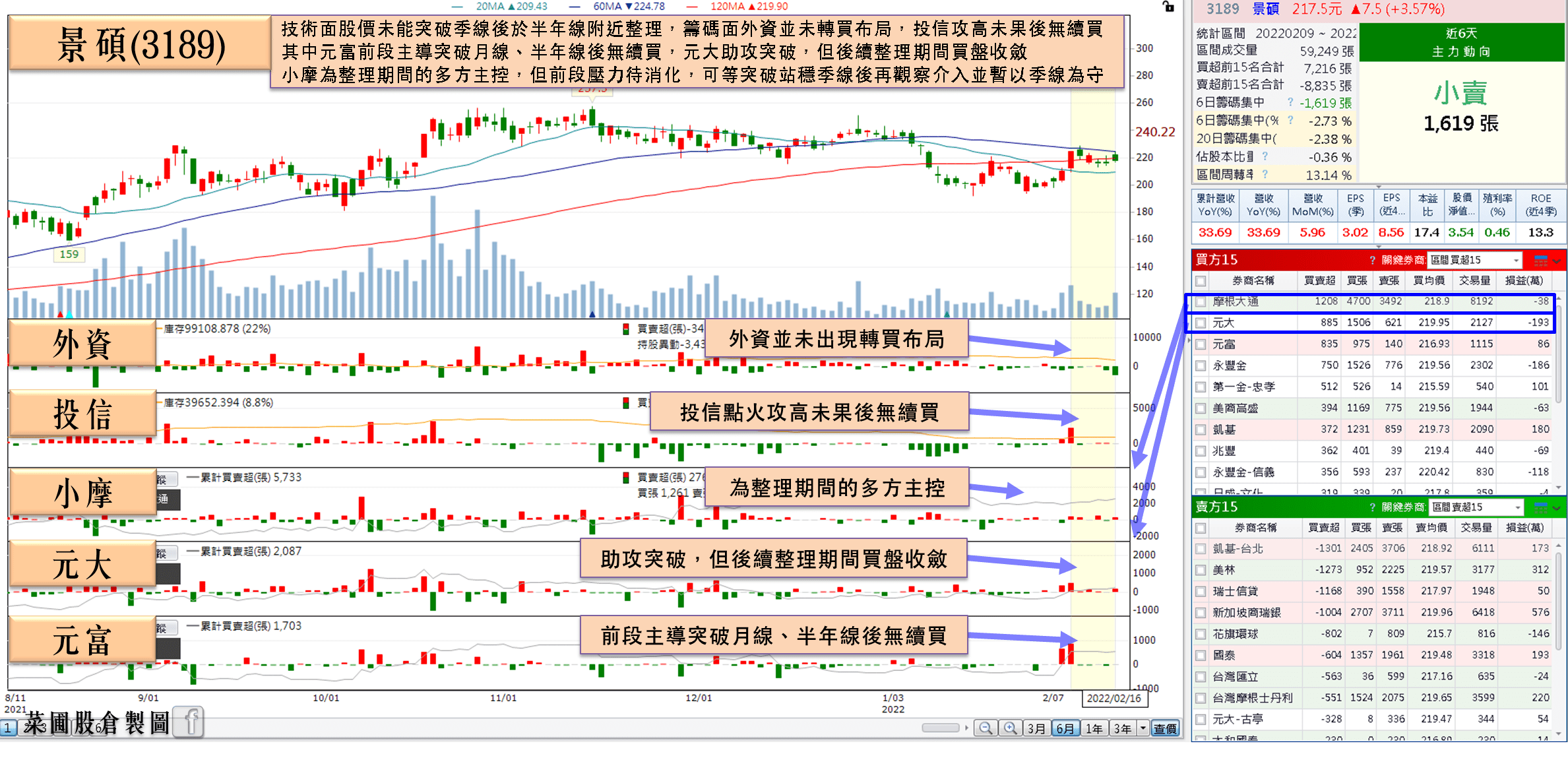1568x758 pixels.
Task: Sort buyers by 買賣超 column header
Action: pos(1319,281)
